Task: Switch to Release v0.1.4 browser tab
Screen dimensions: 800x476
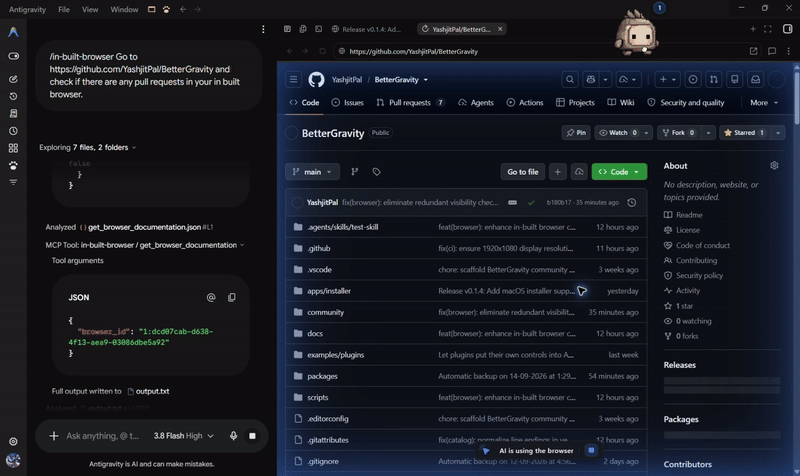Action: [367, 29]
